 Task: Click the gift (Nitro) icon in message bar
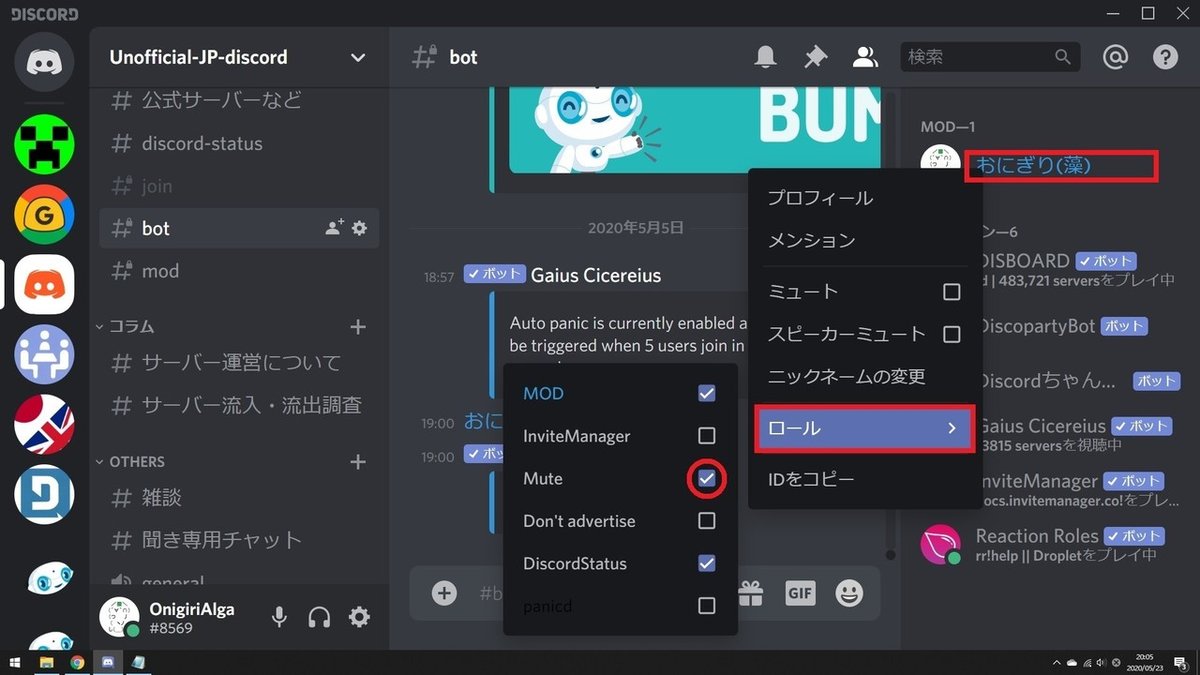[751, 593]
